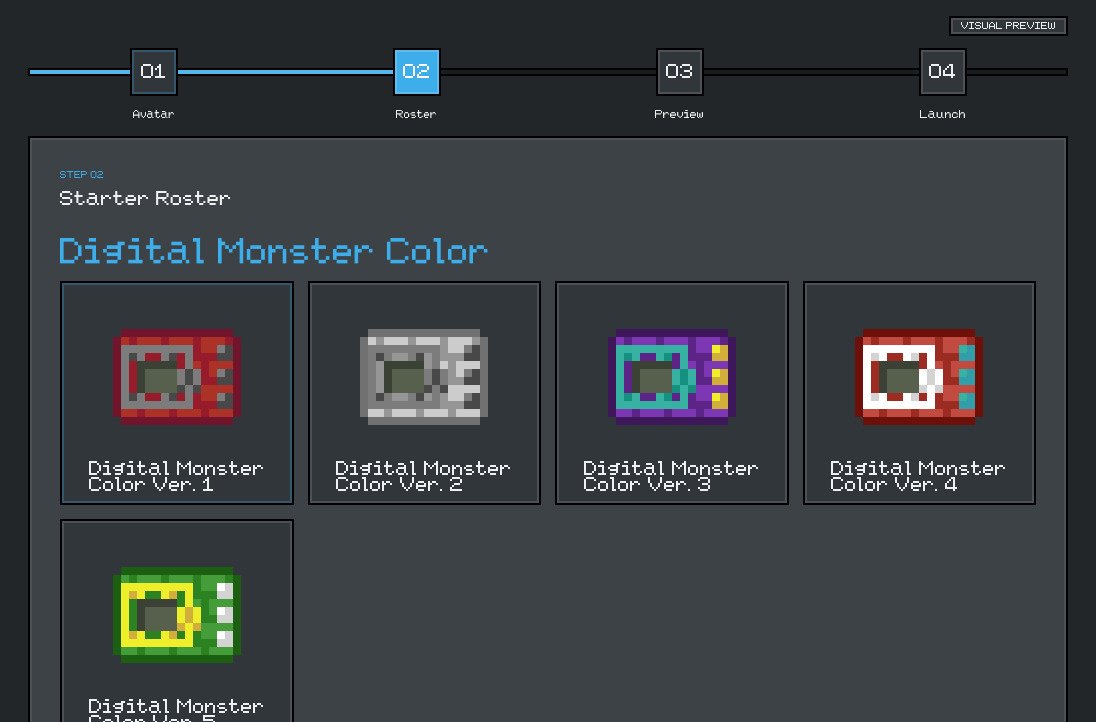Open step 04 marker
The image size is (1096, 722).
click(x=942, y=71)
